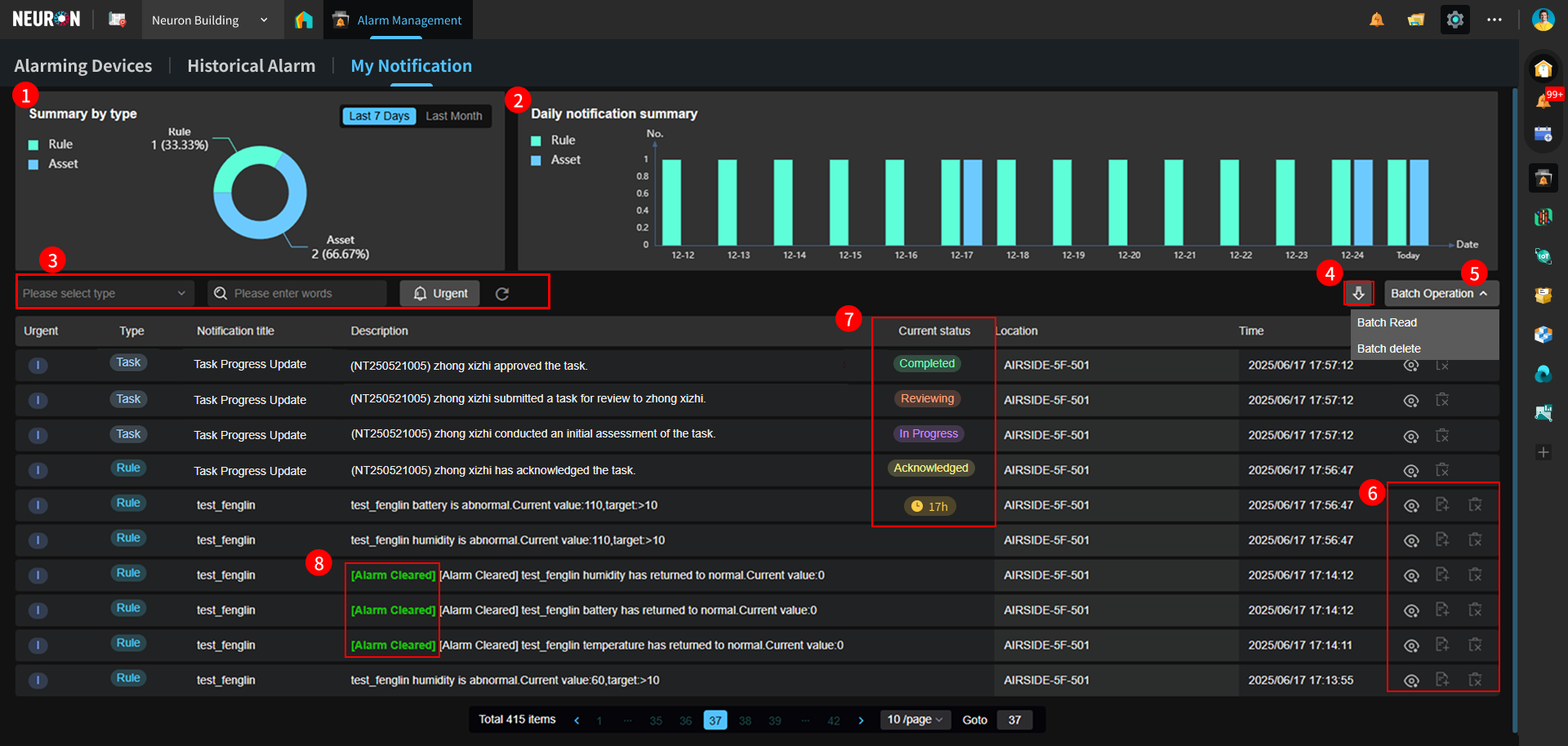Choose Batch delete from the menu

(1388, 349)
